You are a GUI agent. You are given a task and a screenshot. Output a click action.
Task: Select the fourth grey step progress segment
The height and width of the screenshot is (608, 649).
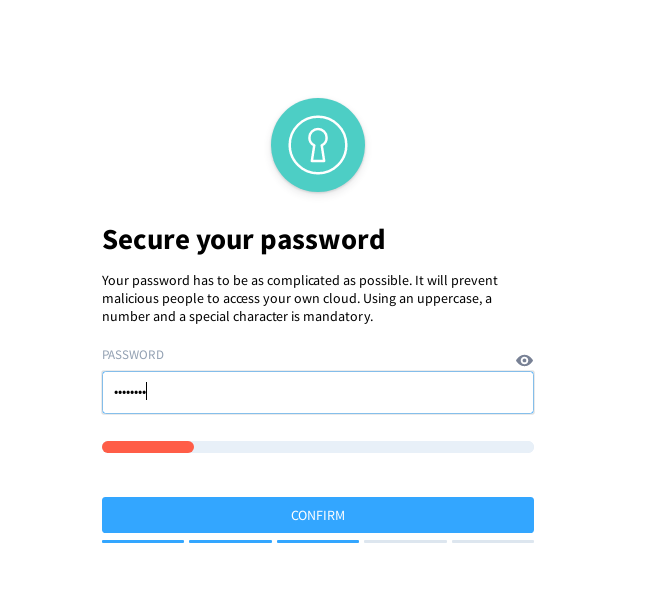[406, 541]
